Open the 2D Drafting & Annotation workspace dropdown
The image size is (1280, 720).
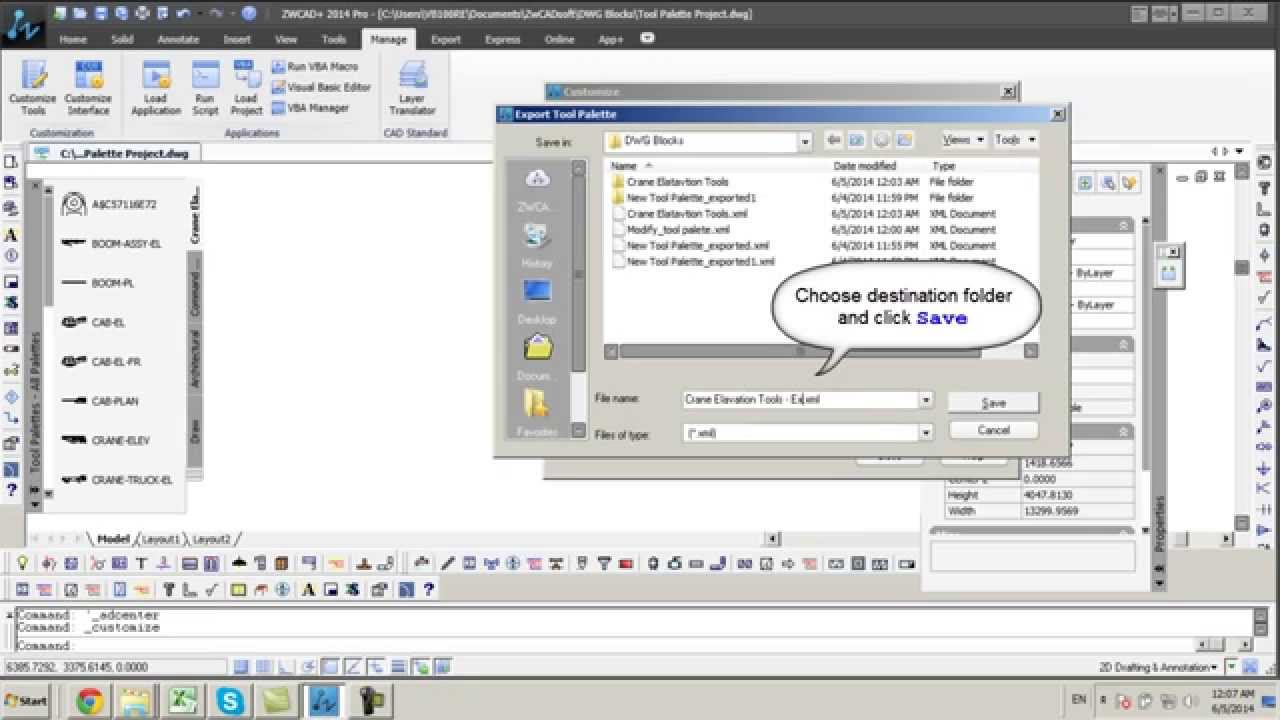[x=1160, y=667]
